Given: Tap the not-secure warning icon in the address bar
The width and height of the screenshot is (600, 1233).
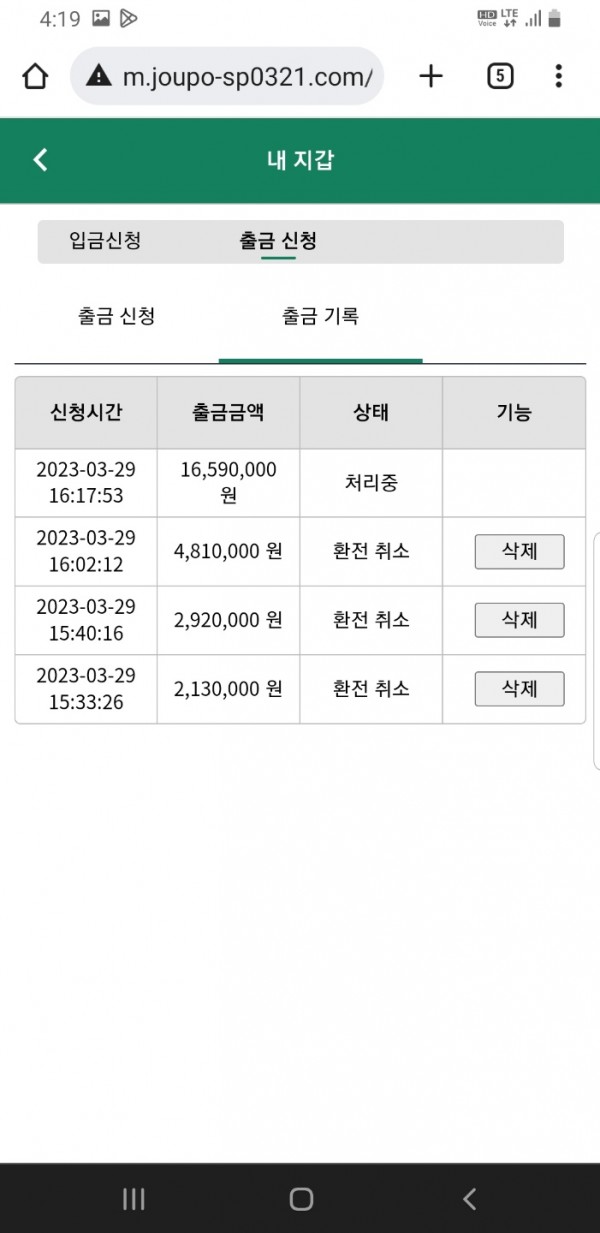Looking at the screenshot, I should click(x=98, y=77).
